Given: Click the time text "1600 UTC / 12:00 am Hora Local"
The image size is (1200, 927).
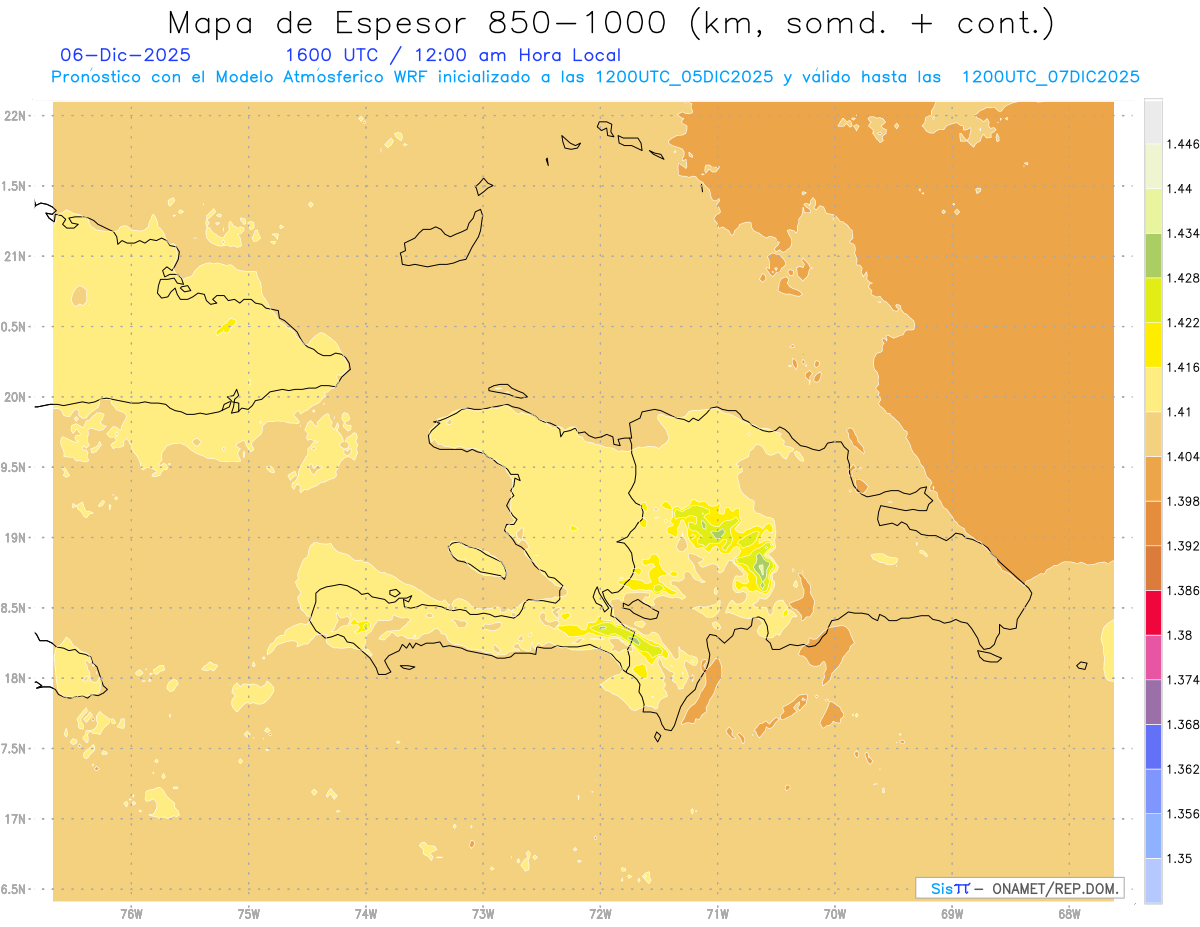Looking at the screenshot, I should tap(453, 55).
